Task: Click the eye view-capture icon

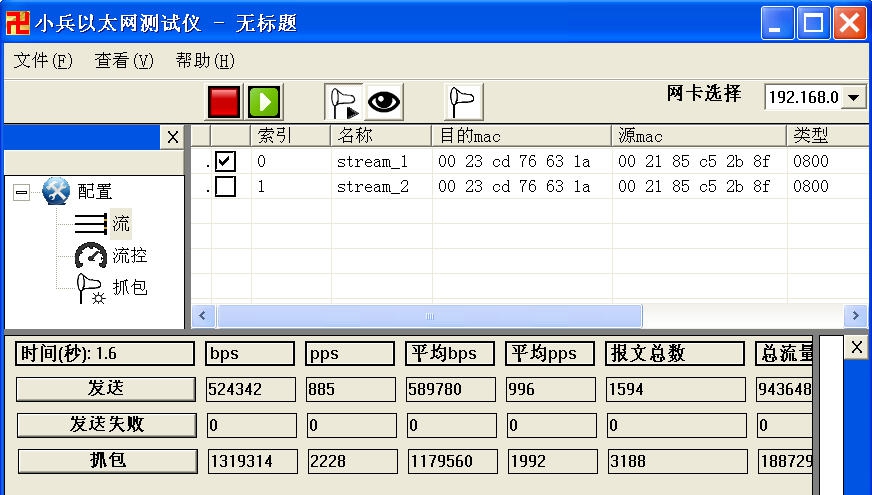Action: (x=384, y=102)
